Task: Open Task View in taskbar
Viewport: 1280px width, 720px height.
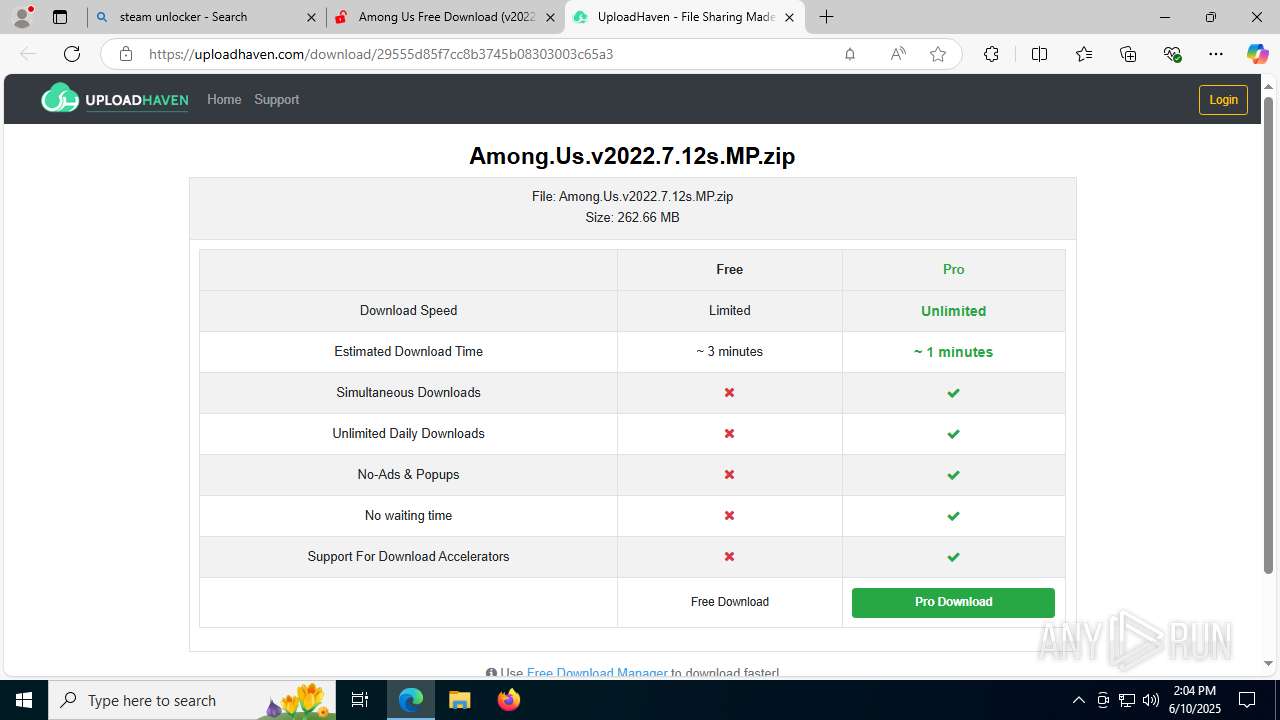Action: 360,700
